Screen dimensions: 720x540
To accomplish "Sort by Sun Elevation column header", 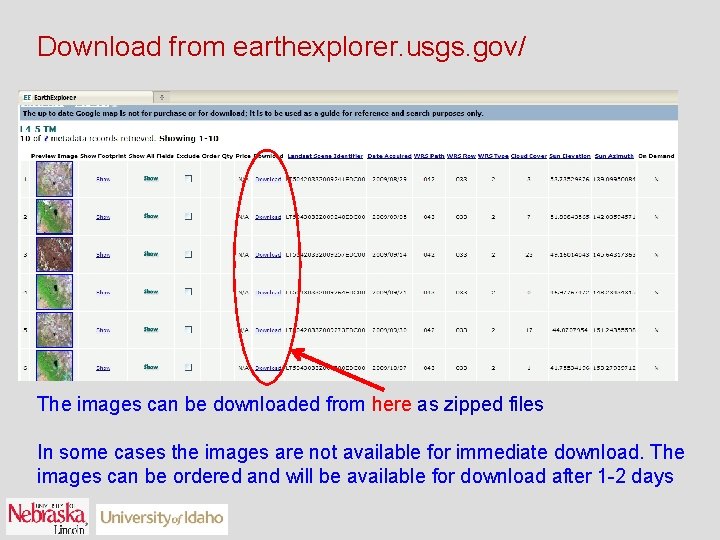I will tap(570, 156).
